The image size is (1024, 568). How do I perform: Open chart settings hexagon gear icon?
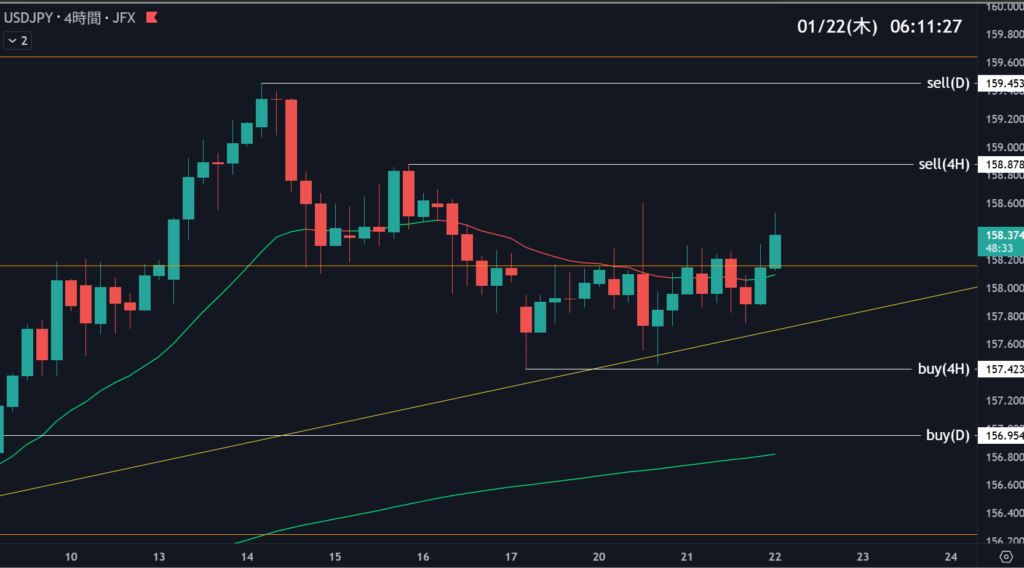click(1002, 556)
